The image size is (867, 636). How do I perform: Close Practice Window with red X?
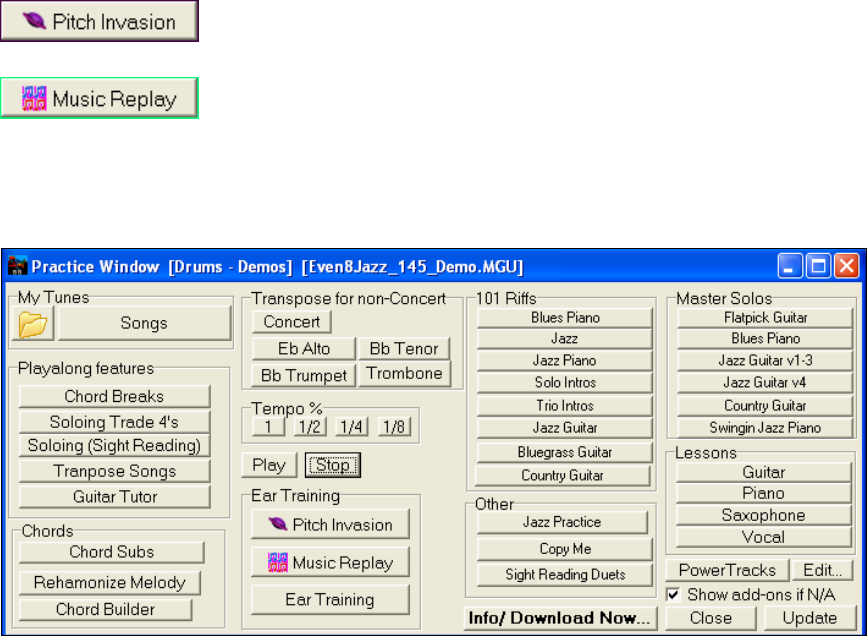[x=846, y=266]
